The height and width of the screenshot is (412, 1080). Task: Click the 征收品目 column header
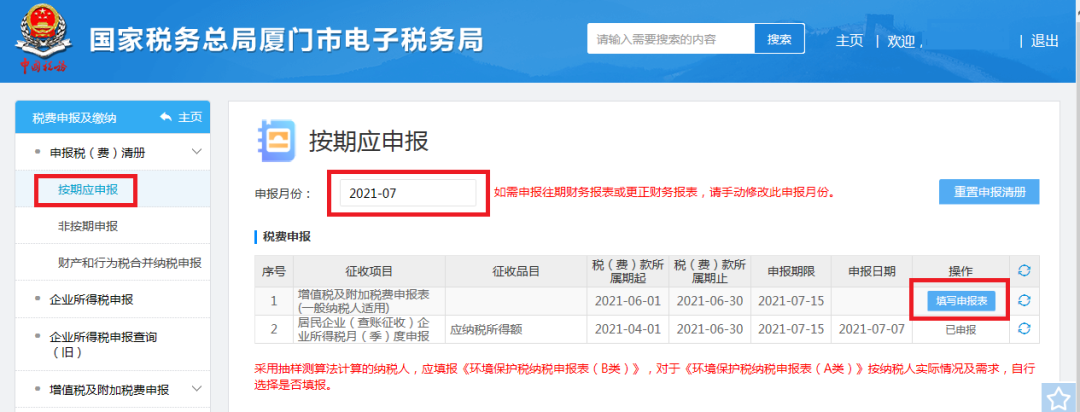point(516,271)
